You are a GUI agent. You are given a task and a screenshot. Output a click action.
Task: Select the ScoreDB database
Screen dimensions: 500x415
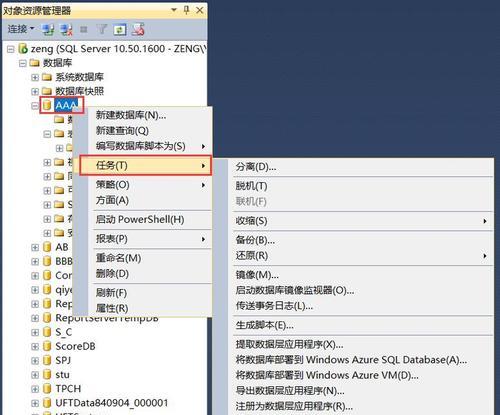tap(75, 346)
